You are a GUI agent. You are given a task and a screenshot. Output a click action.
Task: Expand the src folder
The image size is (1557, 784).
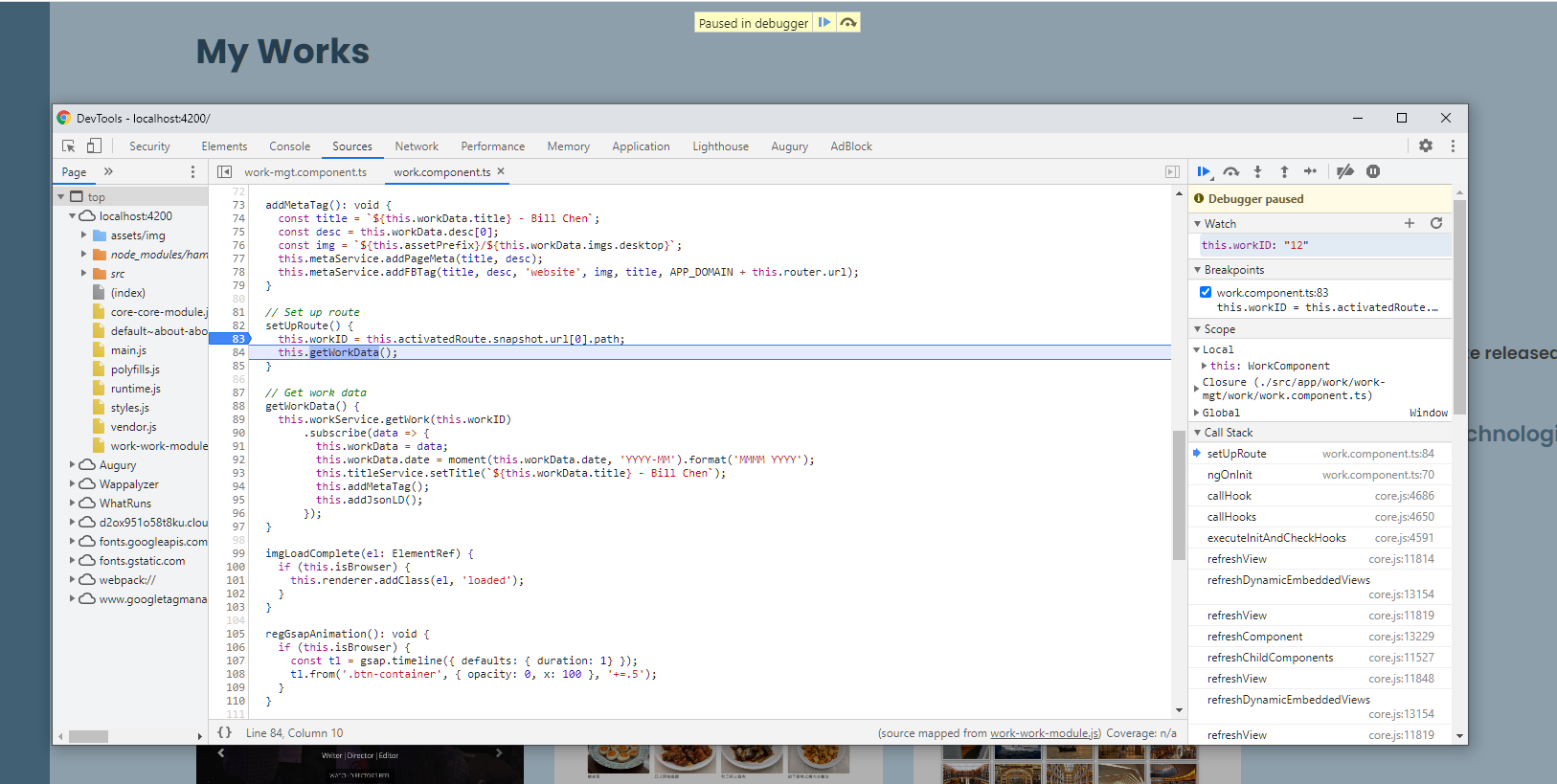83,274
